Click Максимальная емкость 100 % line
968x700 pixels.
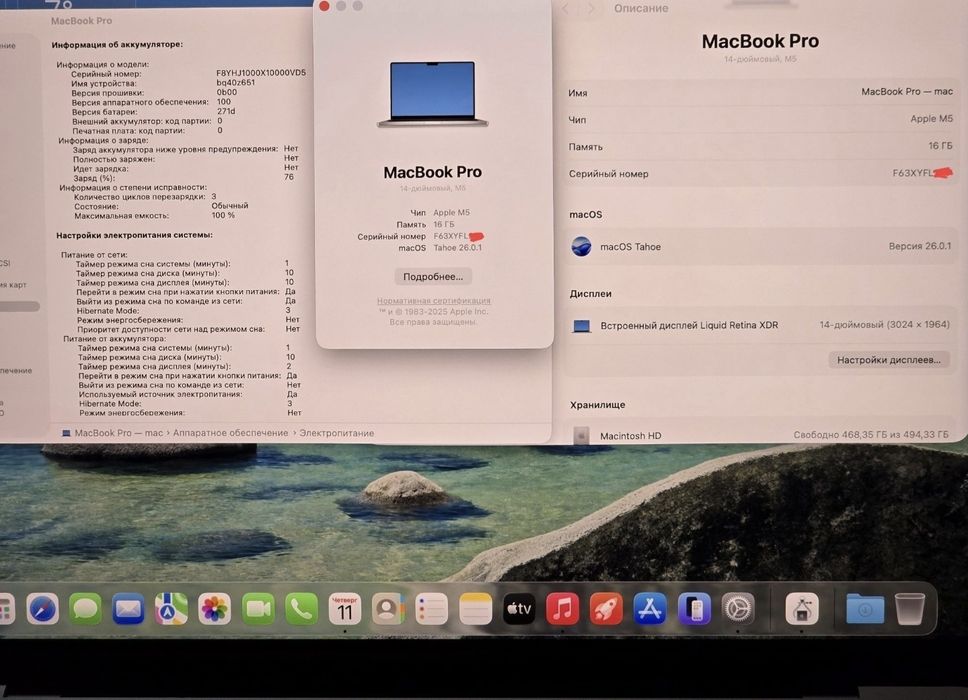click(154, 215)
